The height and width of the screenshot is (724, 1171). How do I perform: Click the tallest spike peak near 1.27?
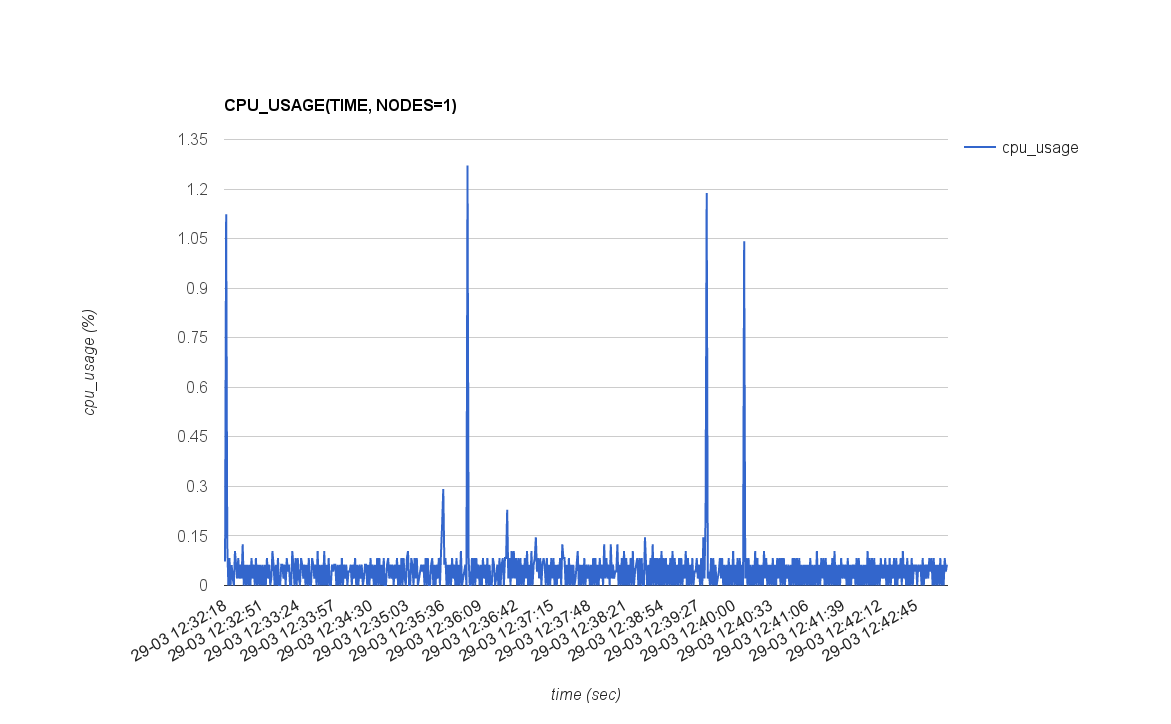coord(467,167)
